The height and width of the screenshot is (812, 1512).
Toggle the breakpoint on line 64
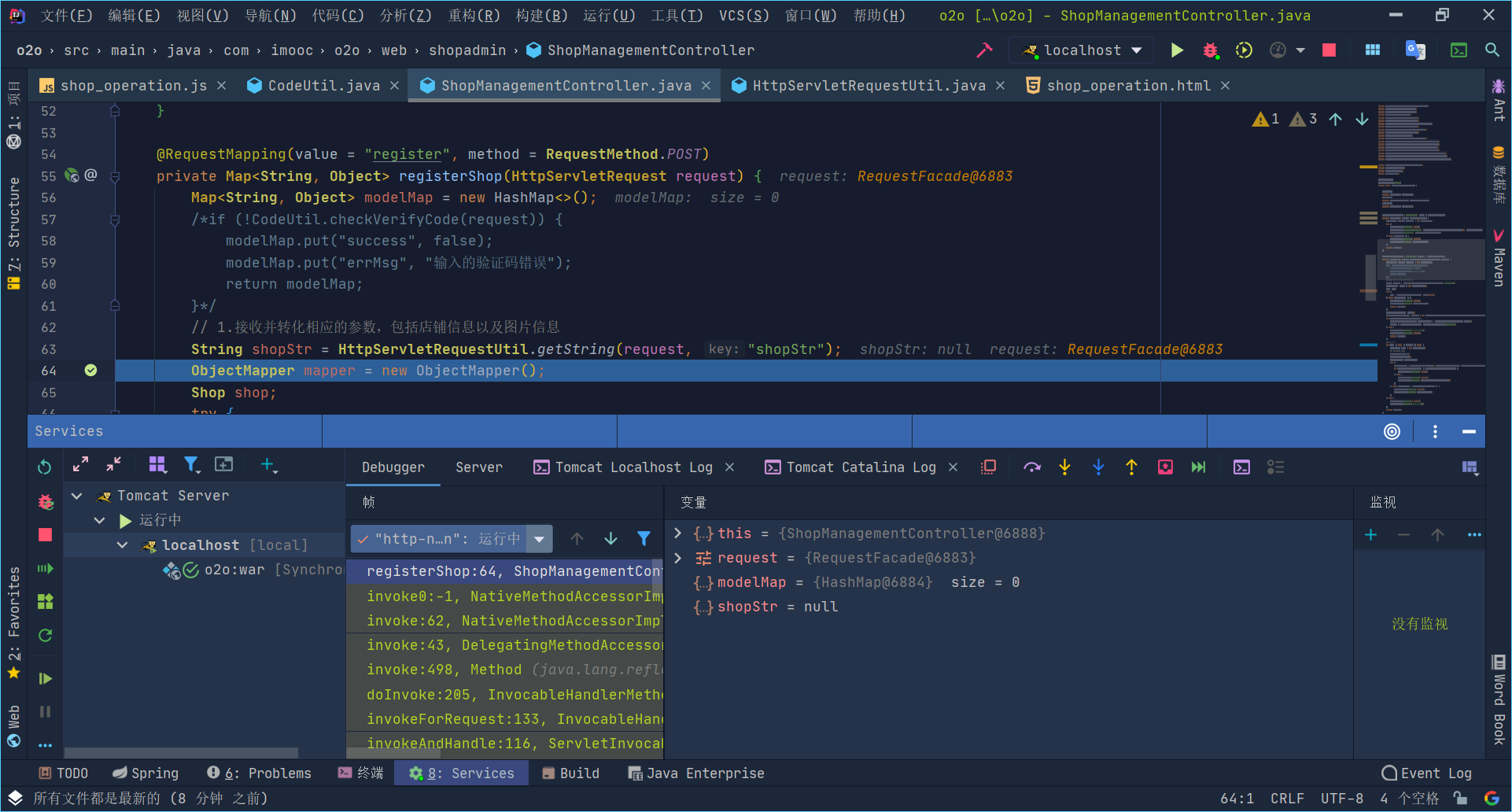90,371
